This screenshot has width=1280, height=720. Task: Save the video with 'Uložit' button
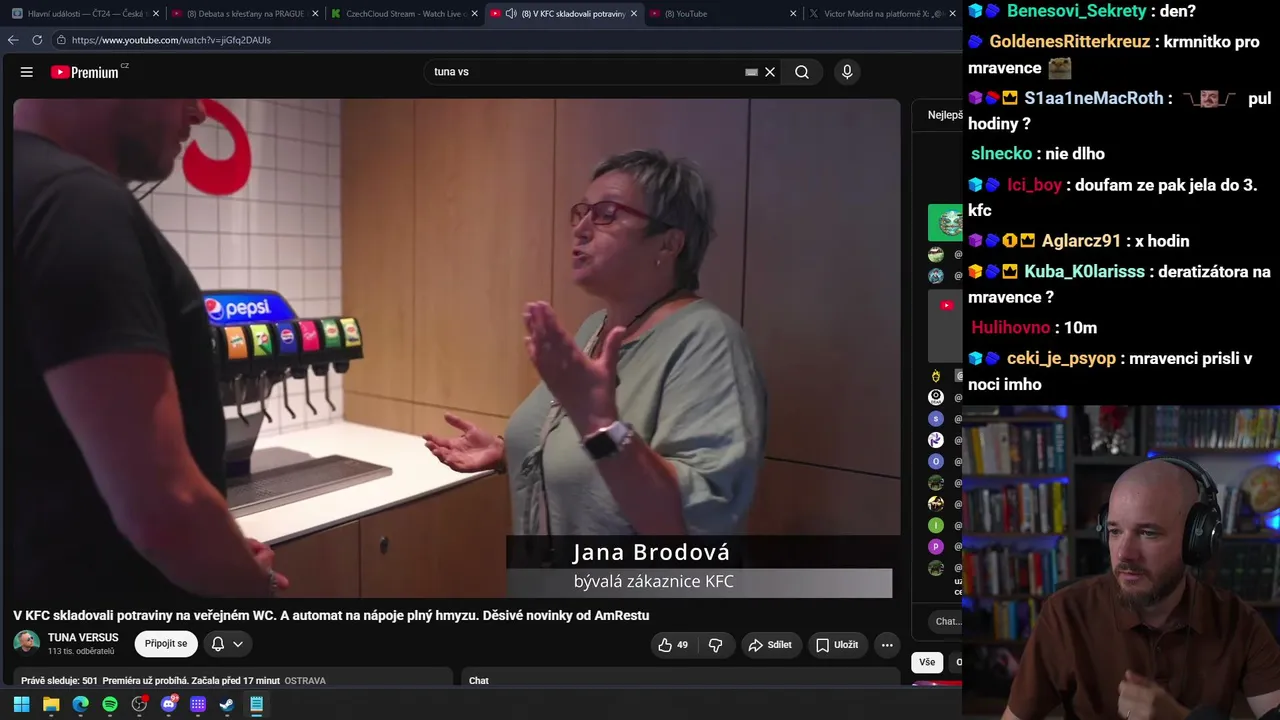836,645
